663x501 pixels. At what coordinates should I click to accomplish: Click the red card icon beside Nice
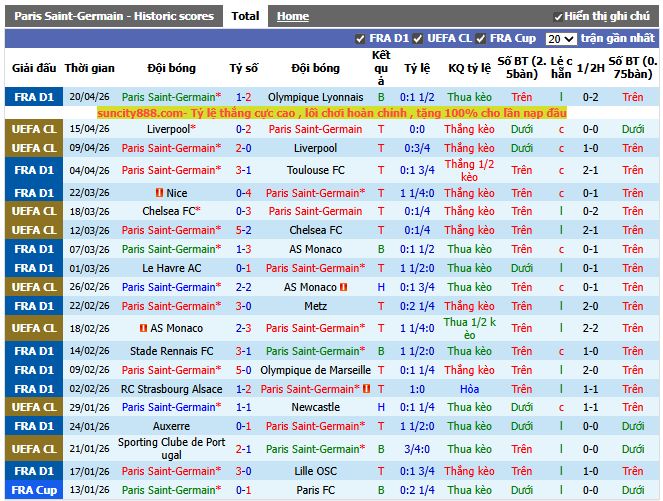coord(160,193)
